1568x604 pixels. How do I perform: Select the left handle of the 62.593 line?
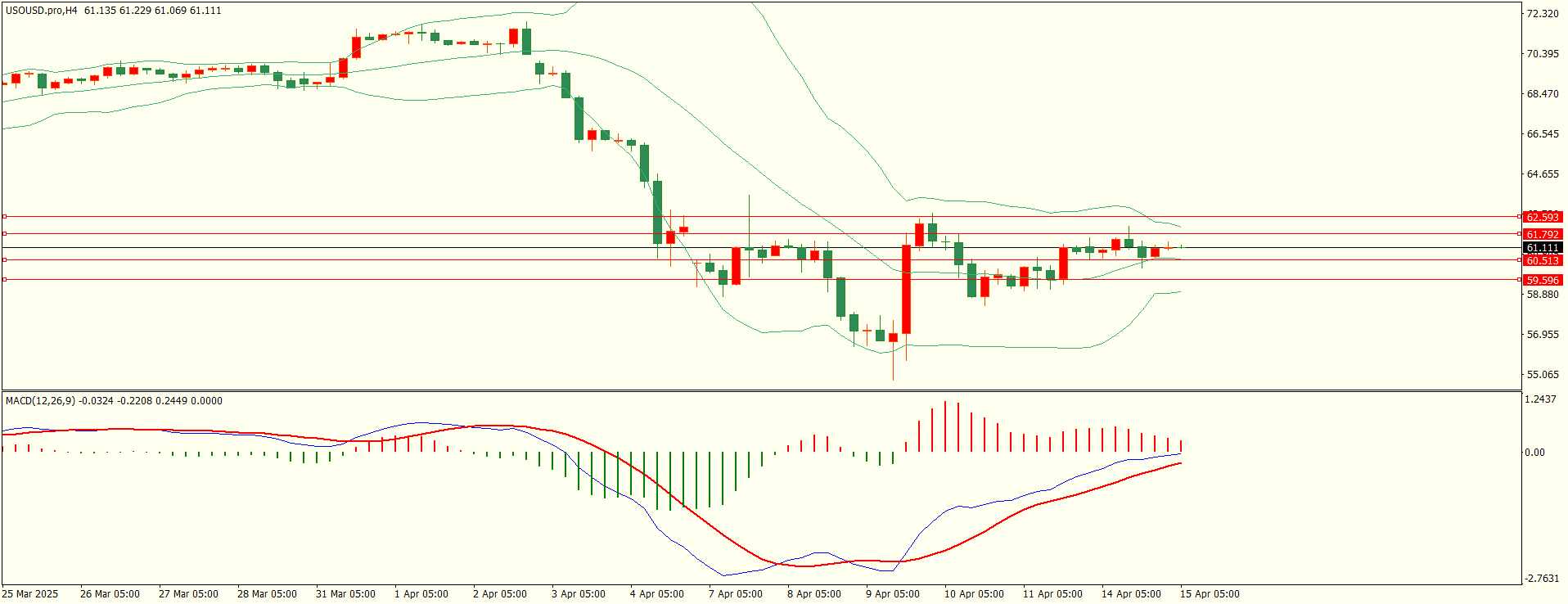pyautogui.click(x=4, y=217)
